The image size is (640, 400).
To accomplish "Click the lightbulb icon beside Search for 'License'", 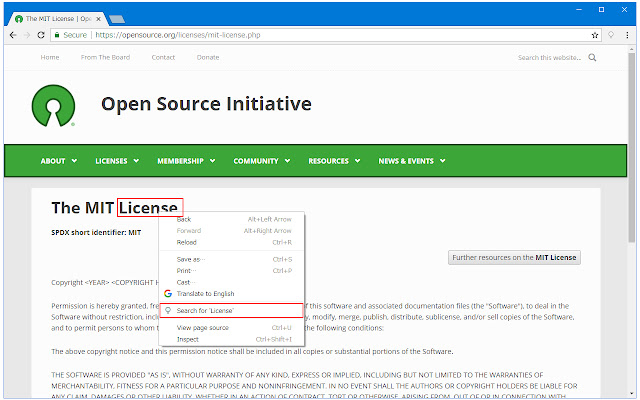I will [x=168, y=311].
